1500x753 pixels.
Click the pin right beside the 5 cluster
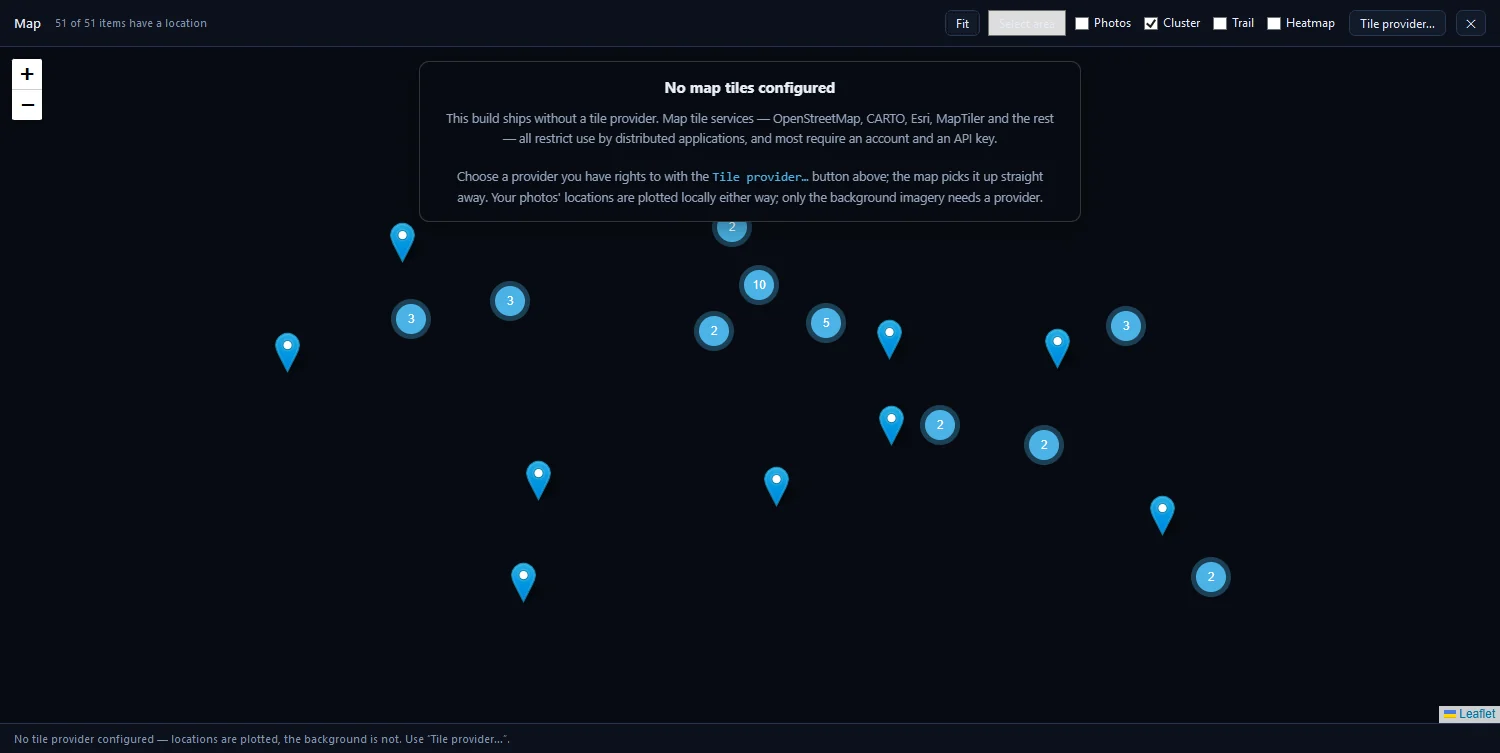(x=889, y=339)
